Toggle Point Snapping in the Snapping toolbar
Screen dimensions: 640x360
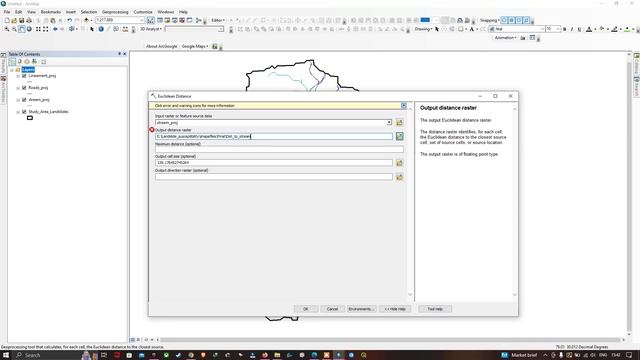504,20
